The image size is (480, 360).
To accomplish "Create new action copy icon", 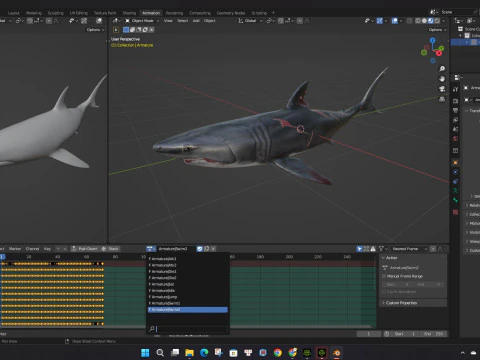I will (207, 249).
